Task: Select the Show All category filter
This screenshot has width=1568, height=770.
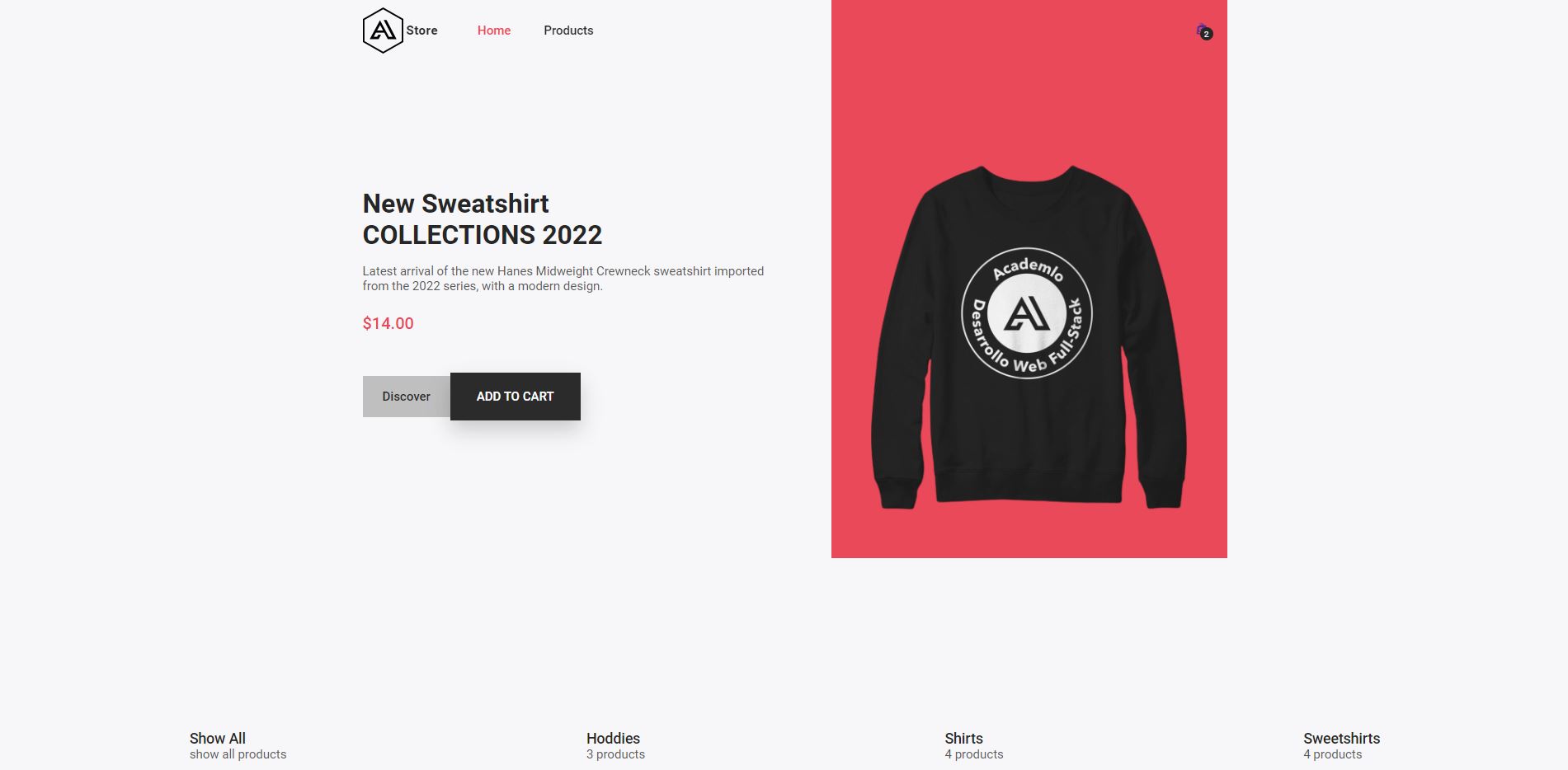Action: (x=218, y=739)
